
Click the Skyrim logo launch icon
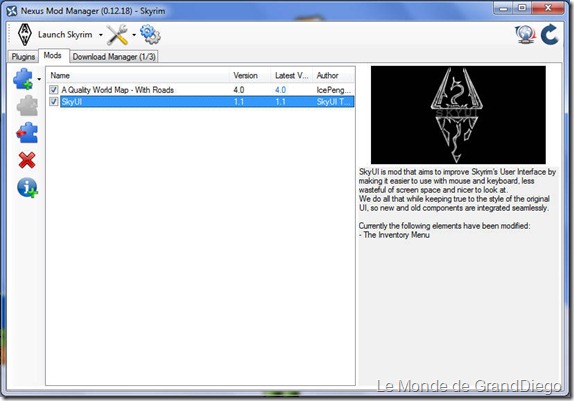coord(25,34)
